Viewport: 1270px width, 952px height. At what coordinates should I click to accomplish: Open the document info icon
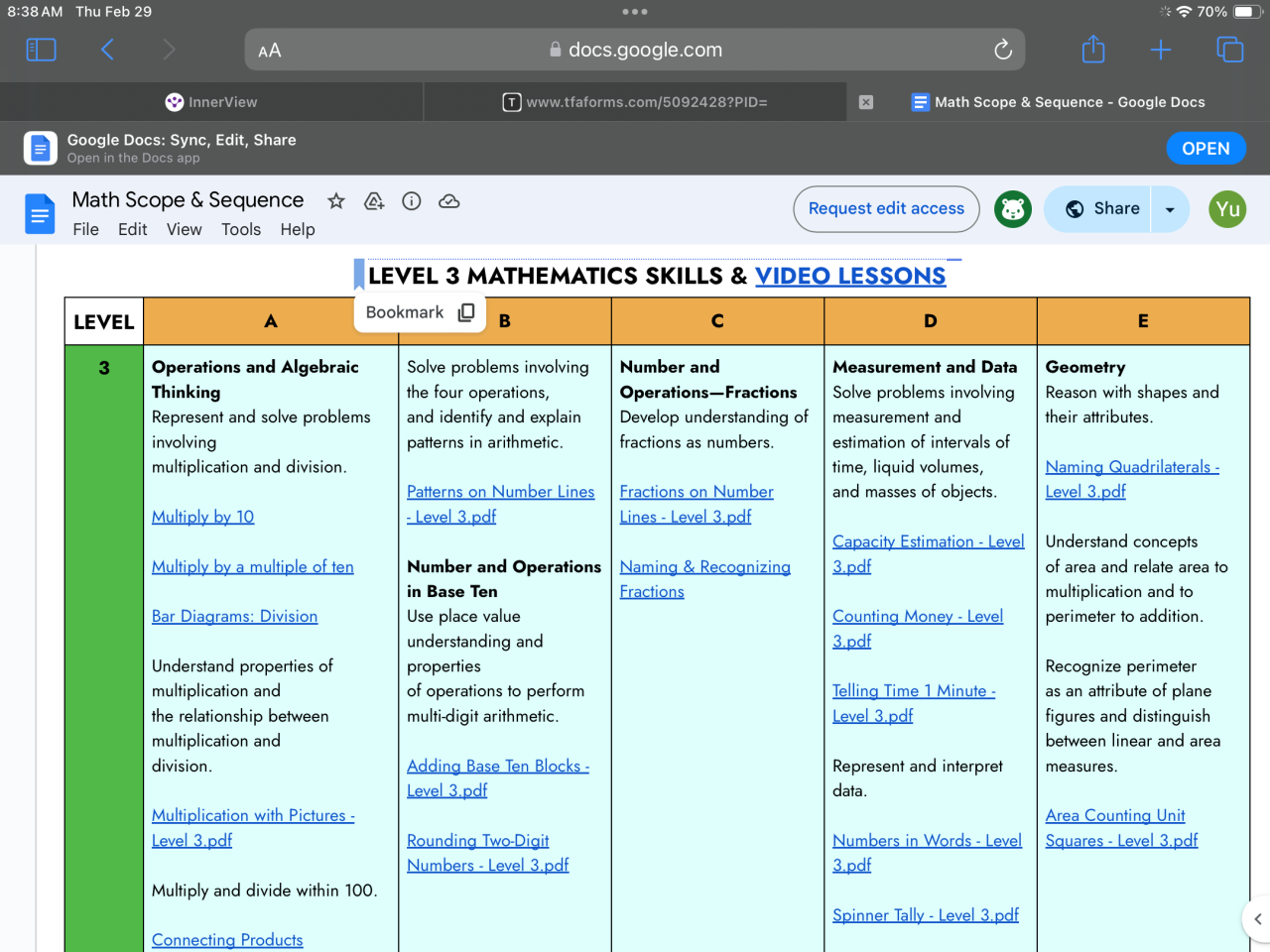[412, 201]
